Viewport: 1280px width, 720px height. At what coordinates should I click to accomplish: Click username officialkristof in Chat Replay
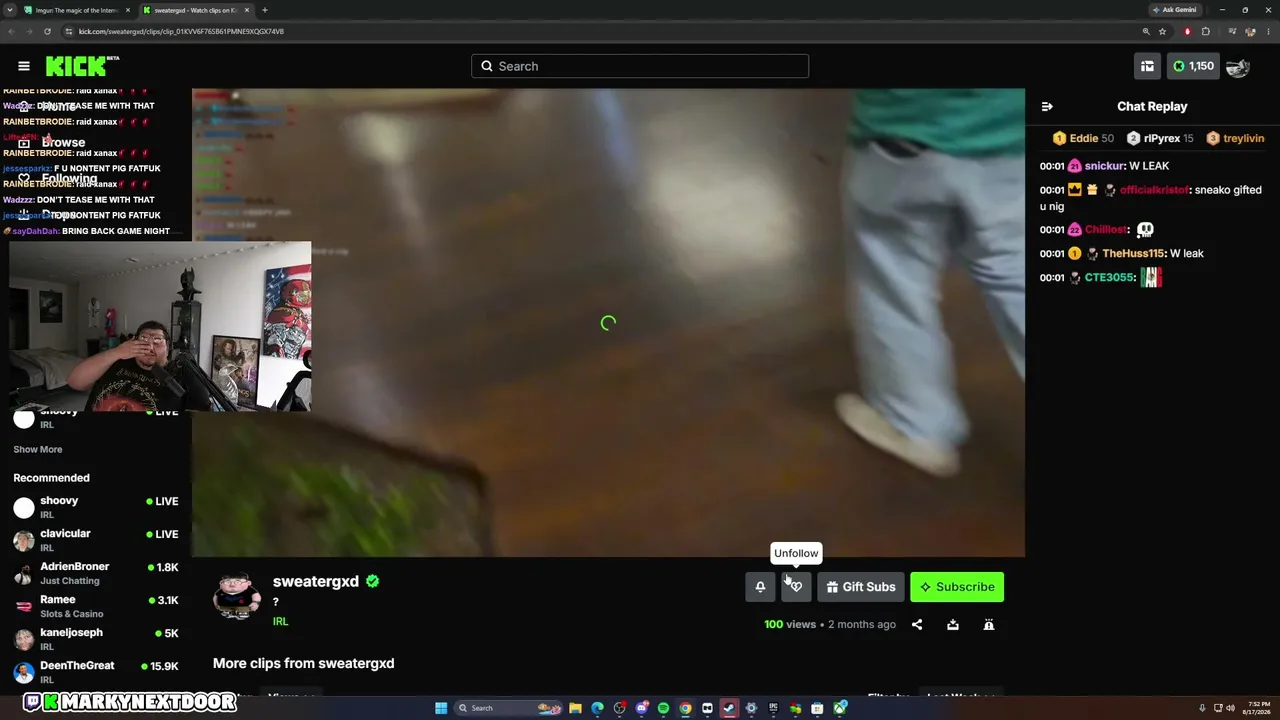click(1154, 190)
